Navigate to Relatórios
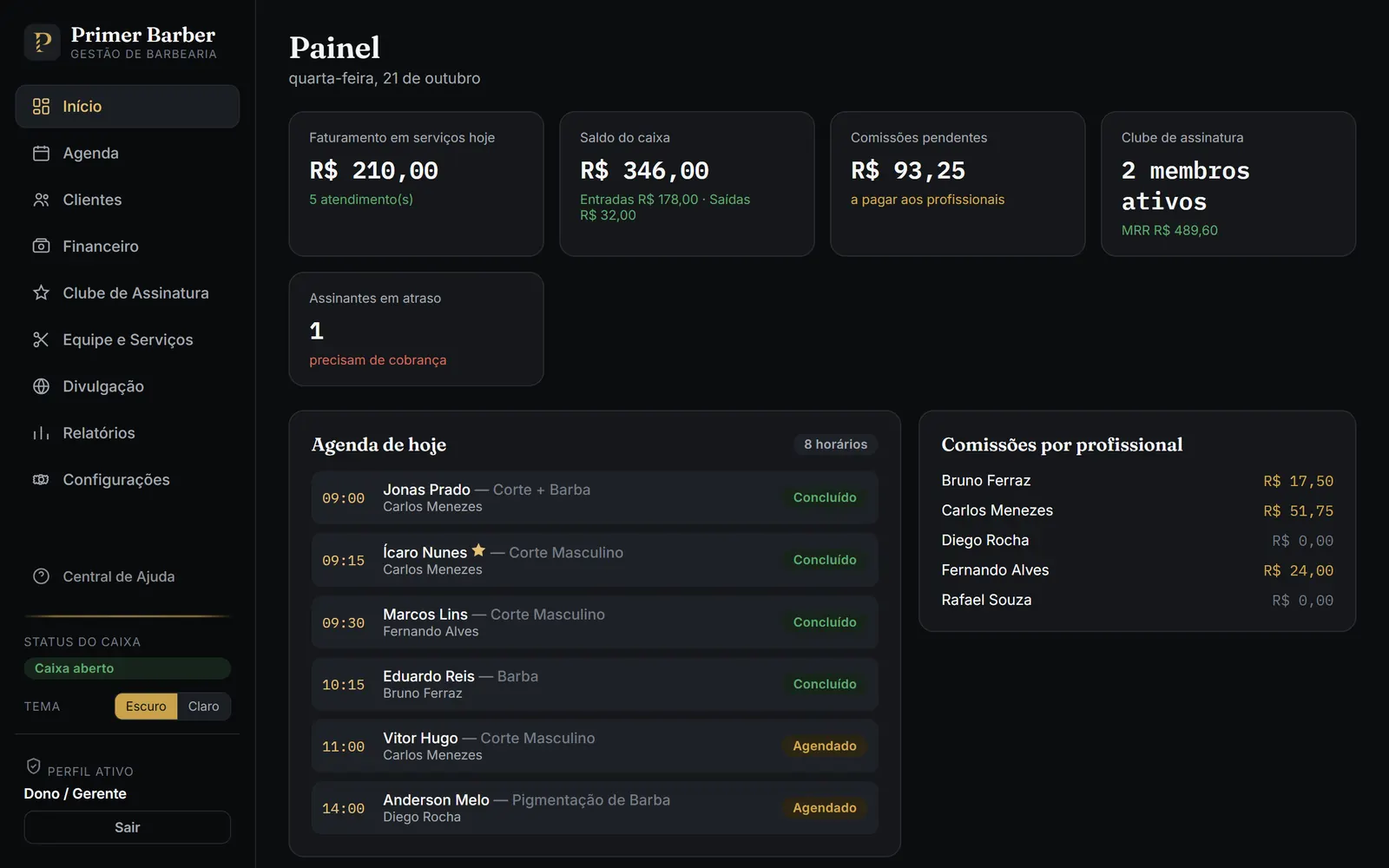 tap(127, 433)
